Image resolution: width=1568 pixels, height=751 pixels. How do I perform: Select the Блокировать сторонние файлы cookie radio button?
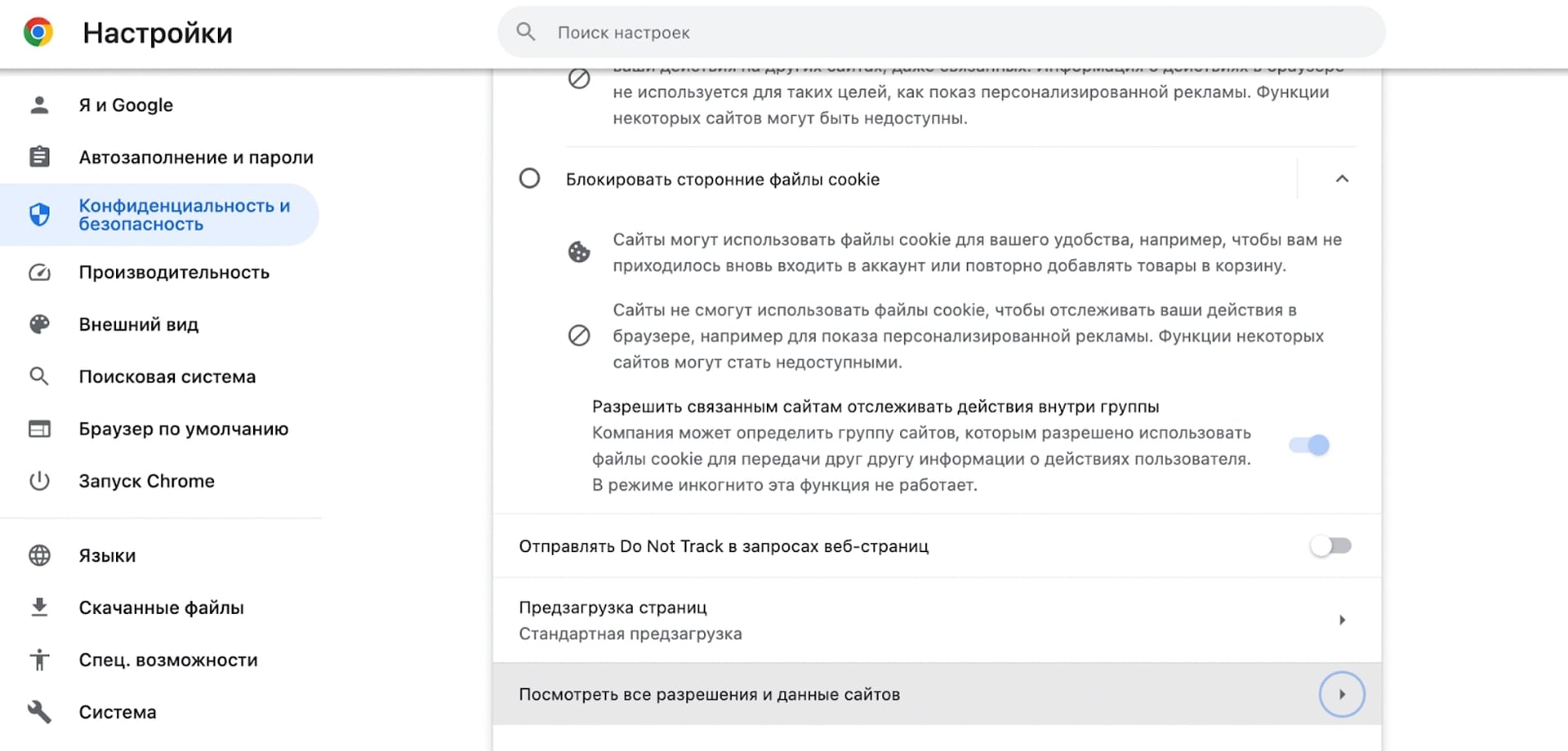pyautogui.click(x=530, y=179)
